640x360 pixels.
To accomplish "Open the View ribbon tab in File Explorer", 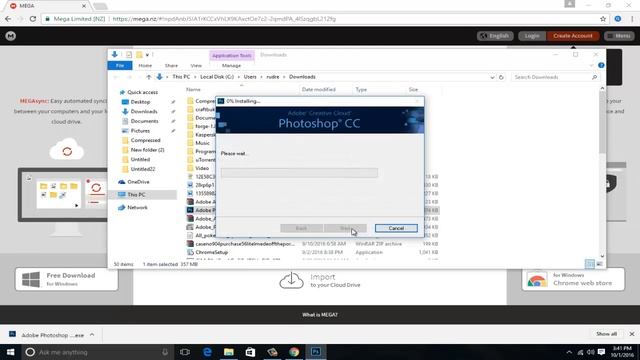I will tap(196, 66).
